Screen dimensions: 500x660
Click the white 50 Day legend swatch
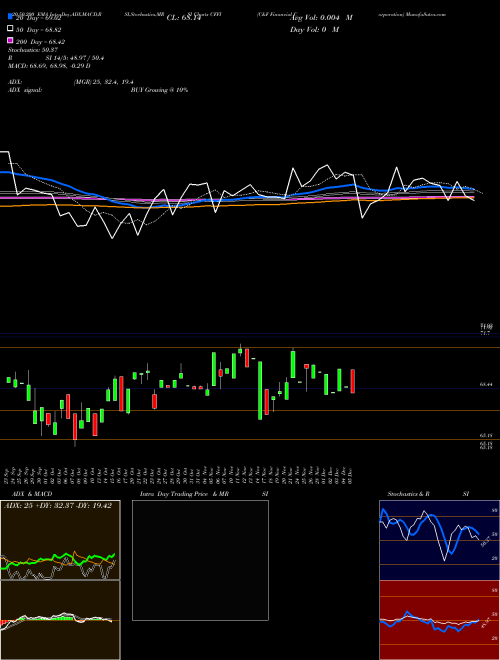10,29
